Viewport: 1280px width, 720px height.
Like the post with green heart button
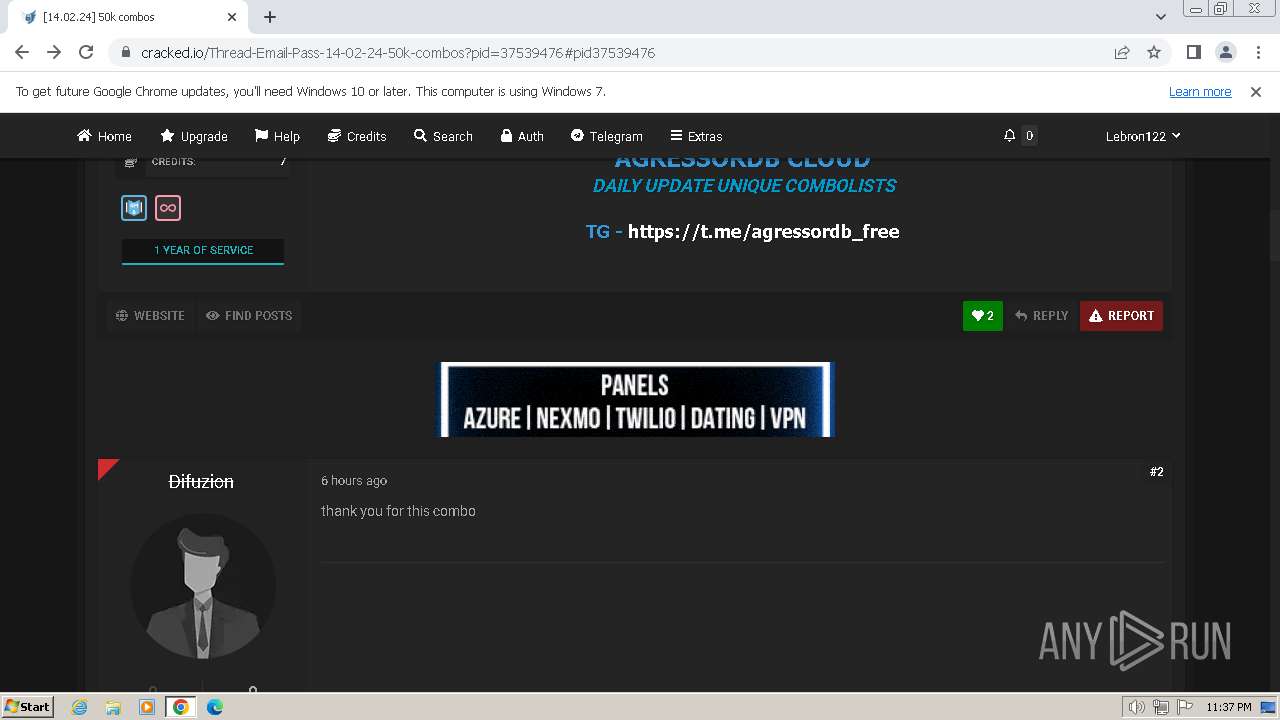click(x=983, y=315)
